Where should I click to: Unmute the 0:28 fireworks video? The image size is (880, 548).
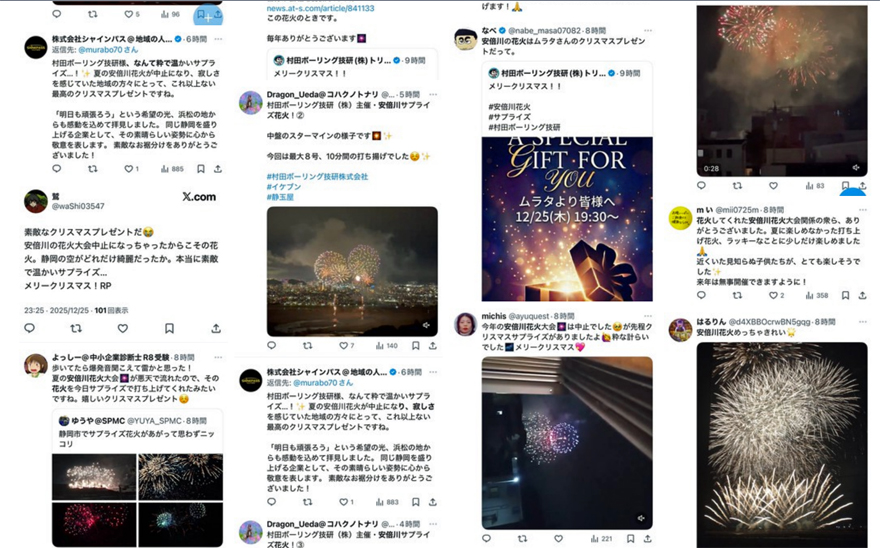pos(856,167)
